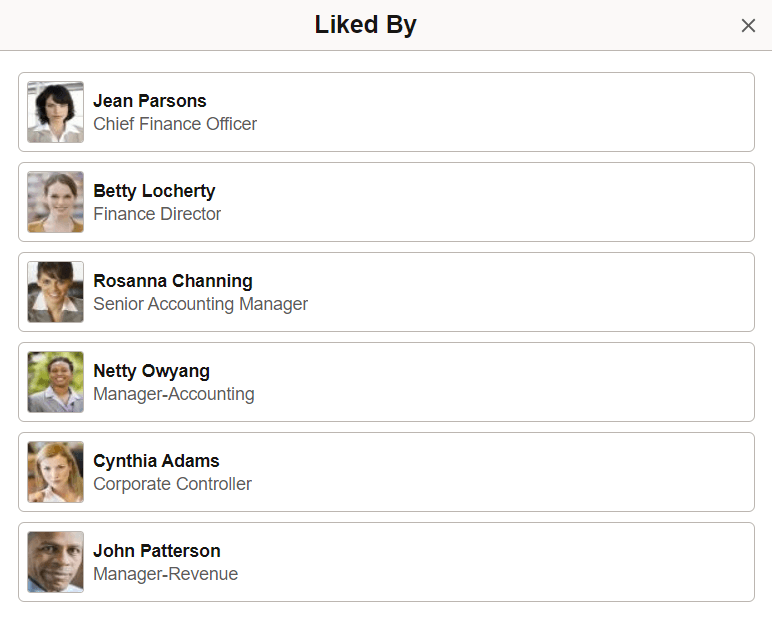Open Netty Owyang profile photo
The image size is (772, 631).
(56, 382)
